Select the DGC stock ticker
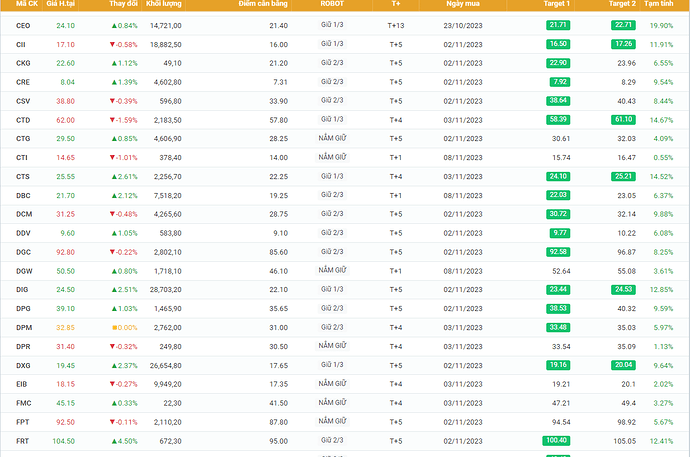This screenshot has width=690, height=457. click(x=23, y=252)
